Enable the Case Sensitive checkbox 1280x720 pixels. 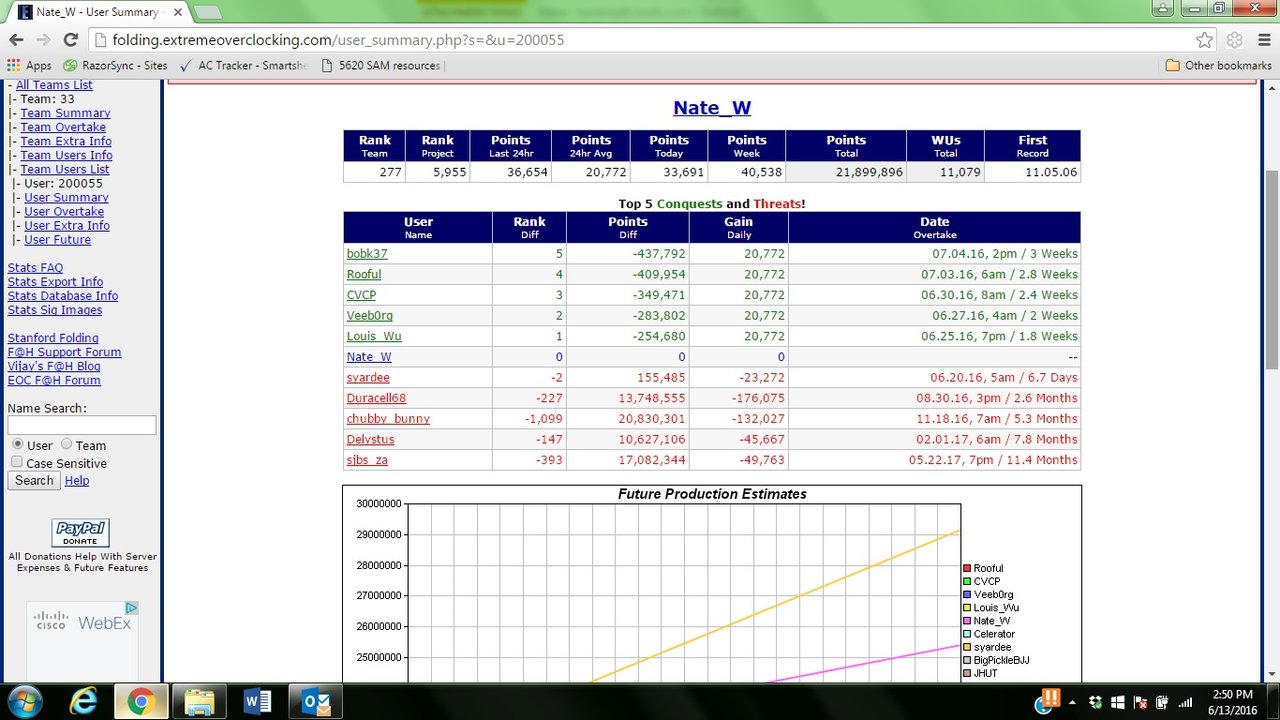(17, 462)
